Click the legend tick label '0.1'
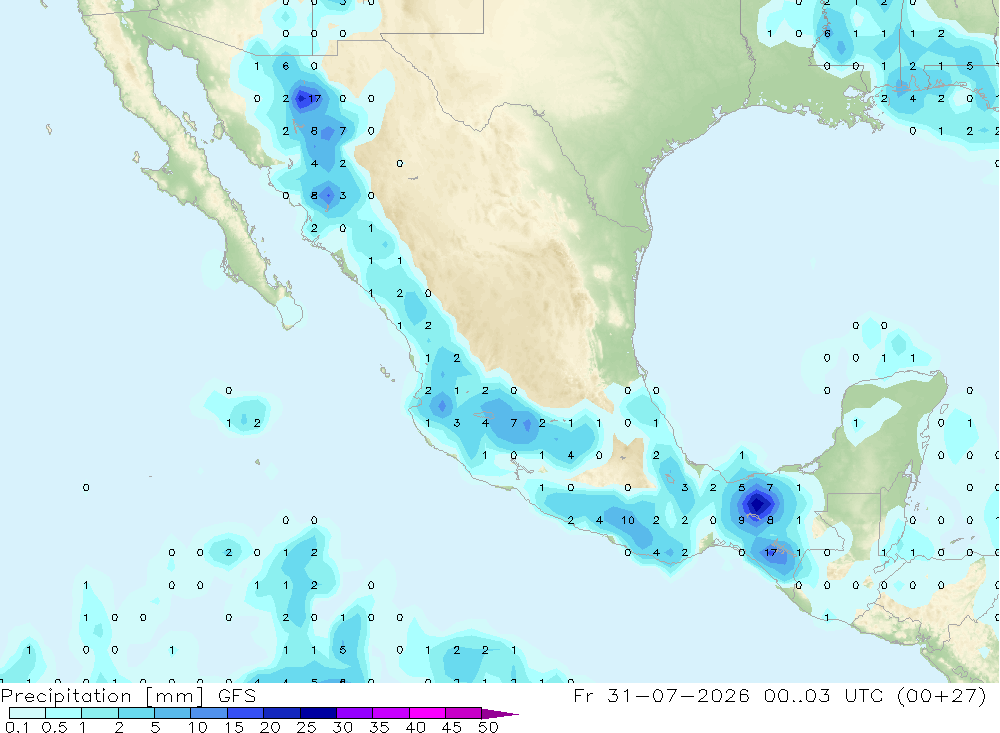The image size is (1000, 733). click(x=17, y=727)
